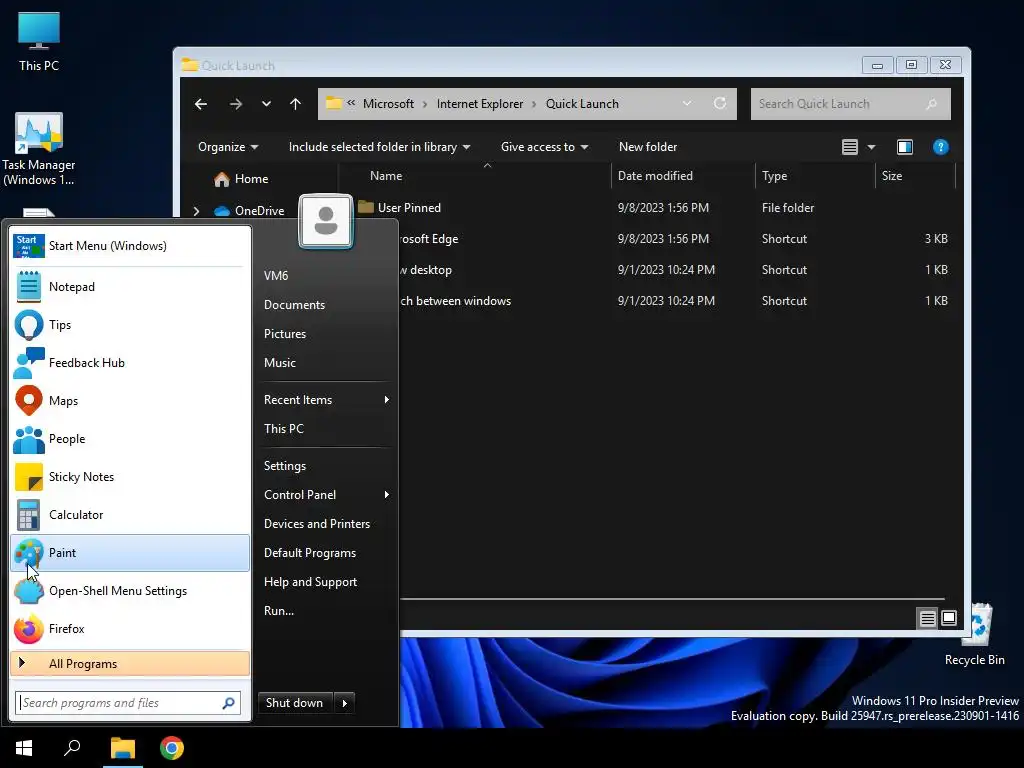Click the Windows Start button
This screenshot has width=1024, height=768.
click(x=24, y=748)
